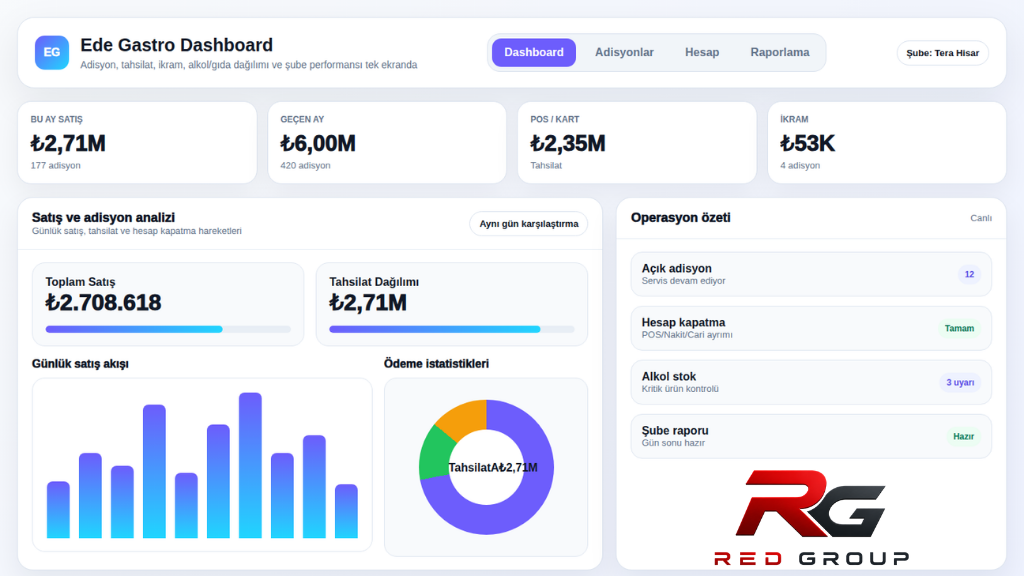Click the tallest bar in Günlük satış akışı
The height and width of the screenshot is (576, 1024).
250,465
